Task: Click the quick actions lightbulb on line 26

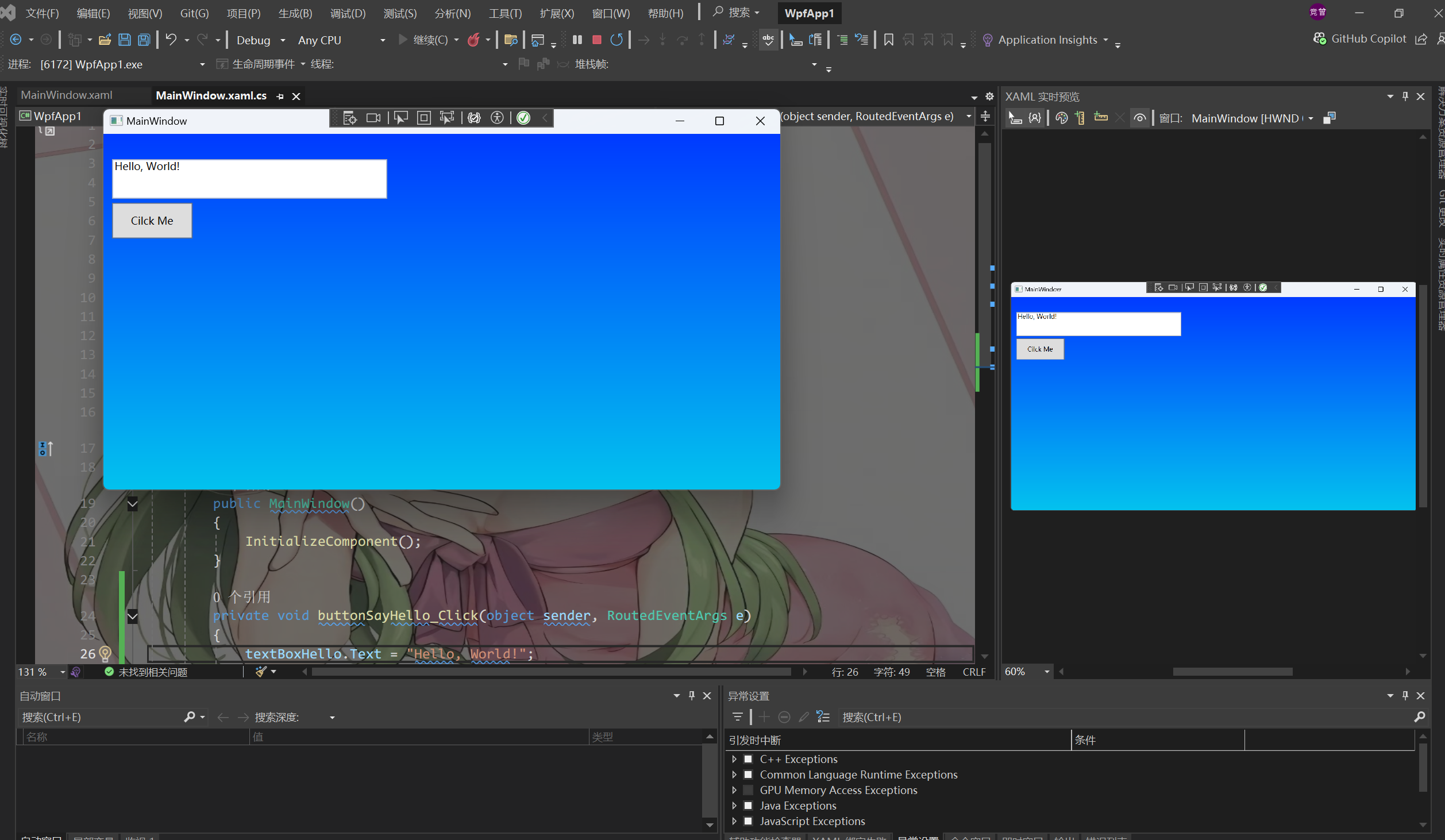Action: tap(105, 653)
